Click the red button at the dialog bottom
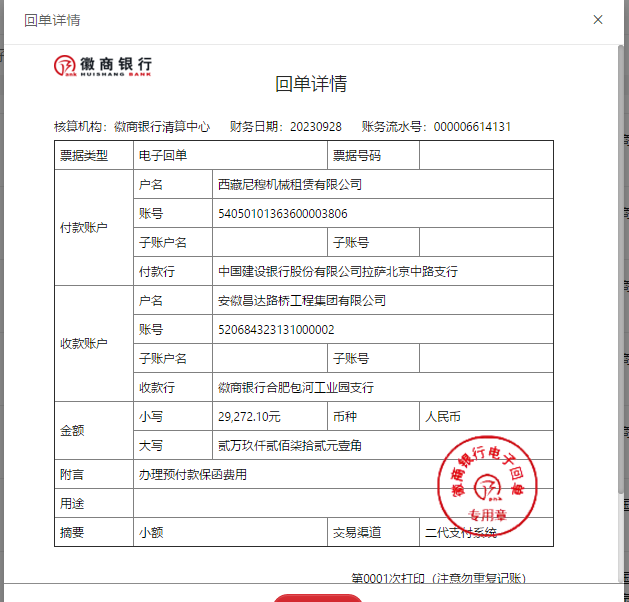The width and height of the screenshot is (629, 602). pos(318,597)
